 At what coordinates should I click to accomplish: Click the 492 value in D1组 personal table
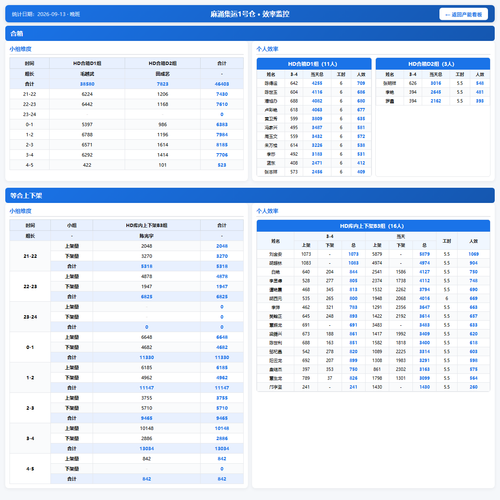click(294, 154)
